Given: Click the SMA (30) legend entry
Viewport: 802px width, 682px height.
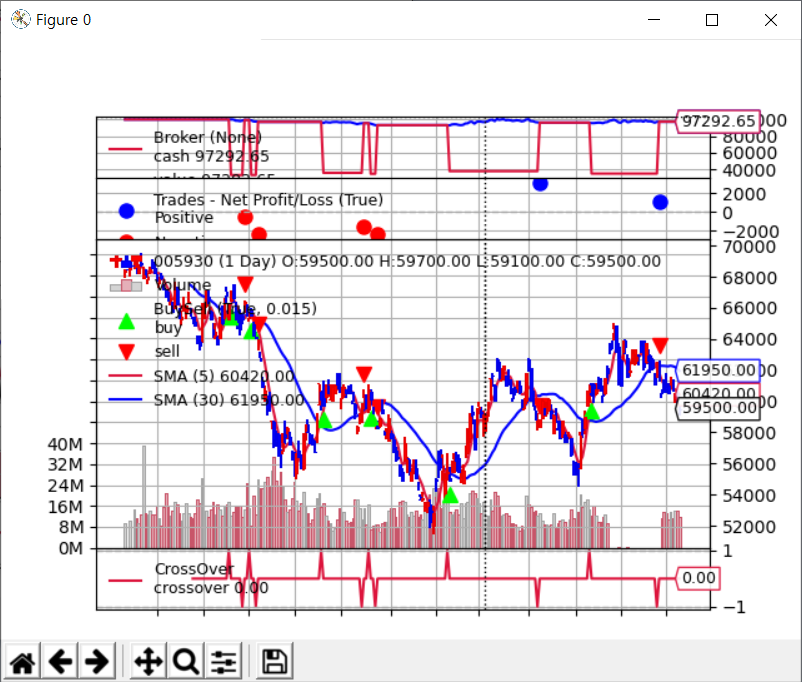Looking at the screenshot, I should pos(229,400).
